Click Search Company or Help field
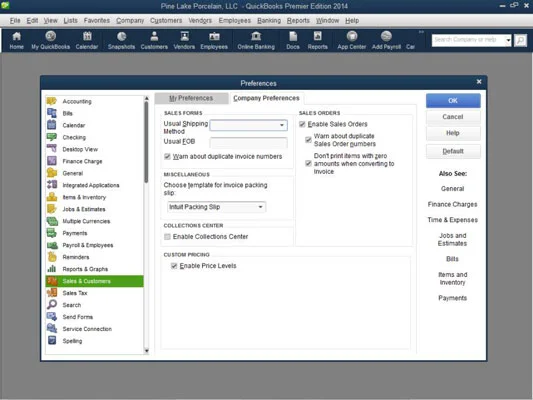This screenshot has width=533, height=400. click(468, 40)
